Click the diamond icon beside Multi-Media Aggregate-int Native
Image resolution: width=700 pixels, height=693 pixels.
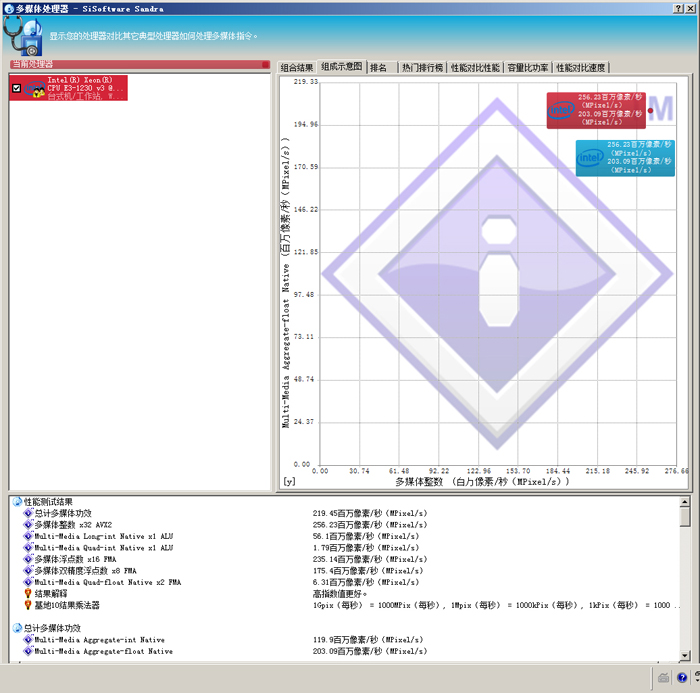28,640
